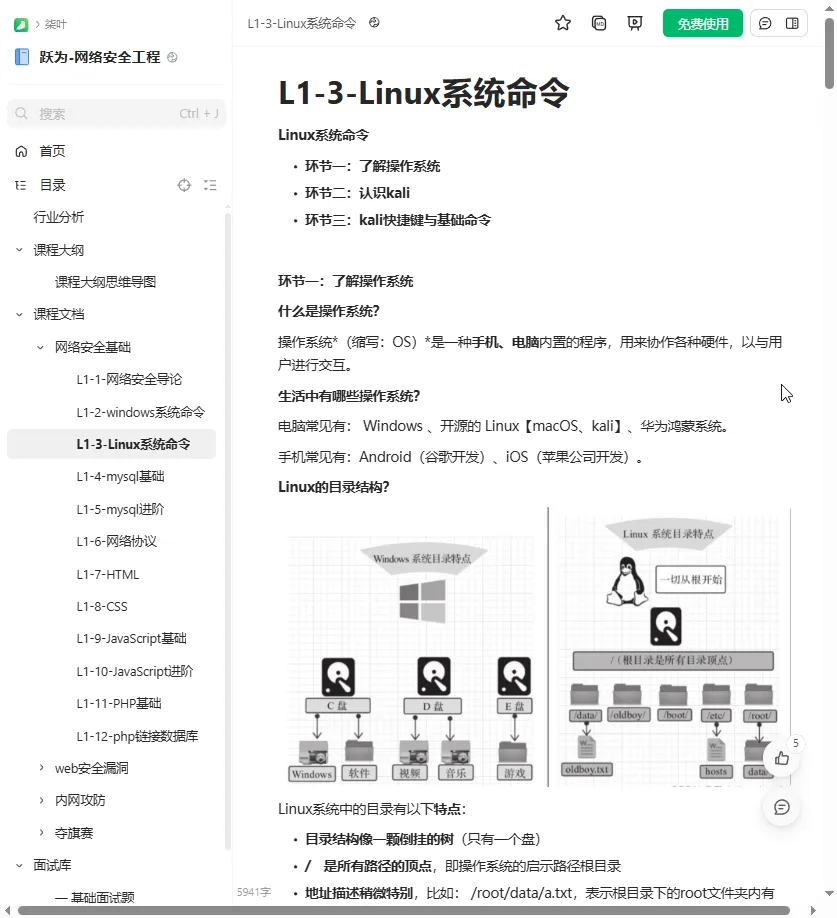Open the 目录 section
Screen dimensions: 837x918
tap(52, 185)
